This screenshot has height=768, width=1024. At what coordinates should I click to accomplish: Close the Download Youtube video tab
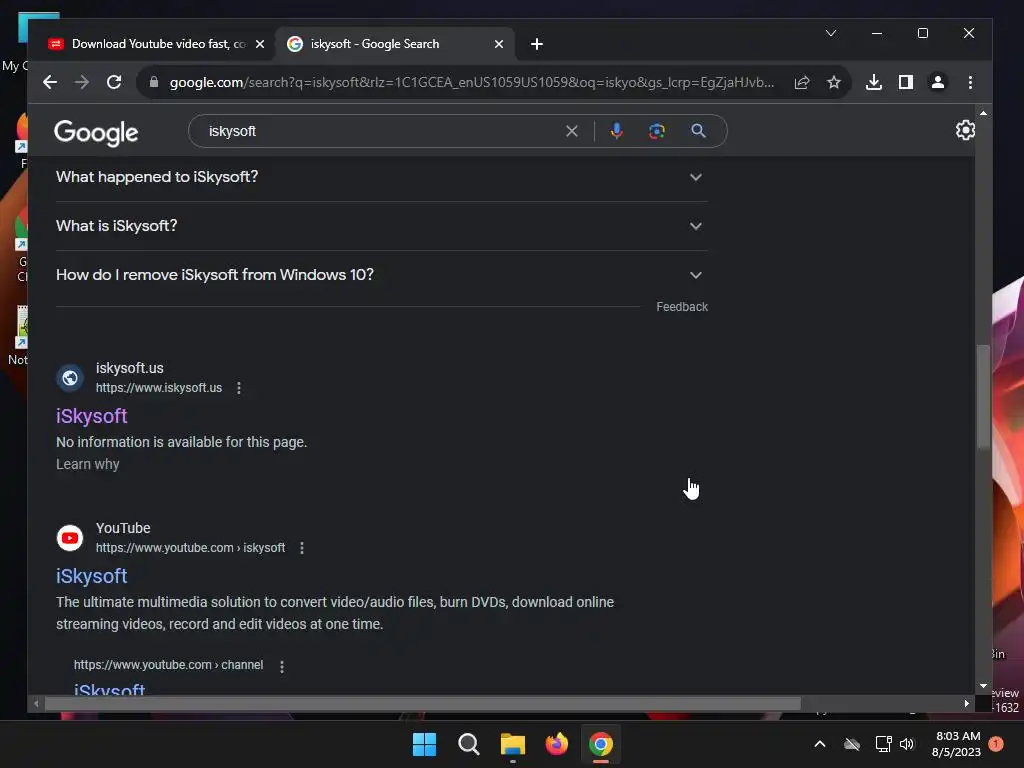tap(260, 44)
